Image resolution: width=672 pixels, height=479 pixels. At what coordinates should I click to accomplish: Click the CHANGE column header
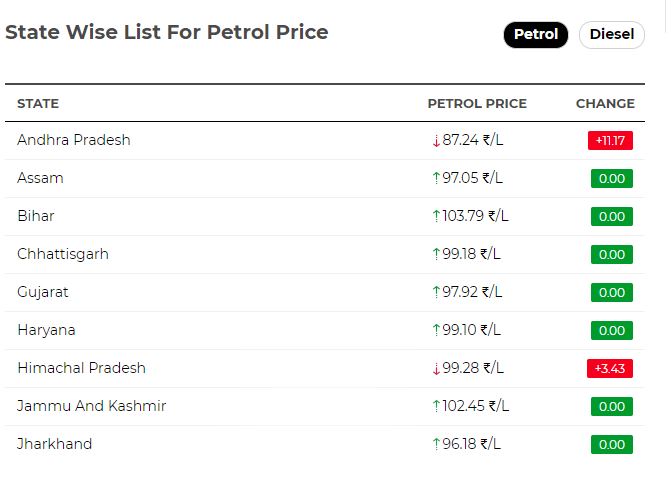pos(605,104)
